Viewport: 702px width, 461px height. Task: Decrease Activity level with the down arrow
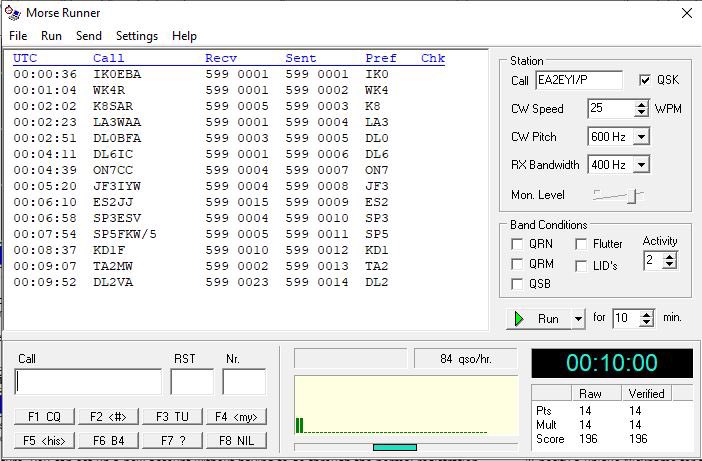[669, 265]
